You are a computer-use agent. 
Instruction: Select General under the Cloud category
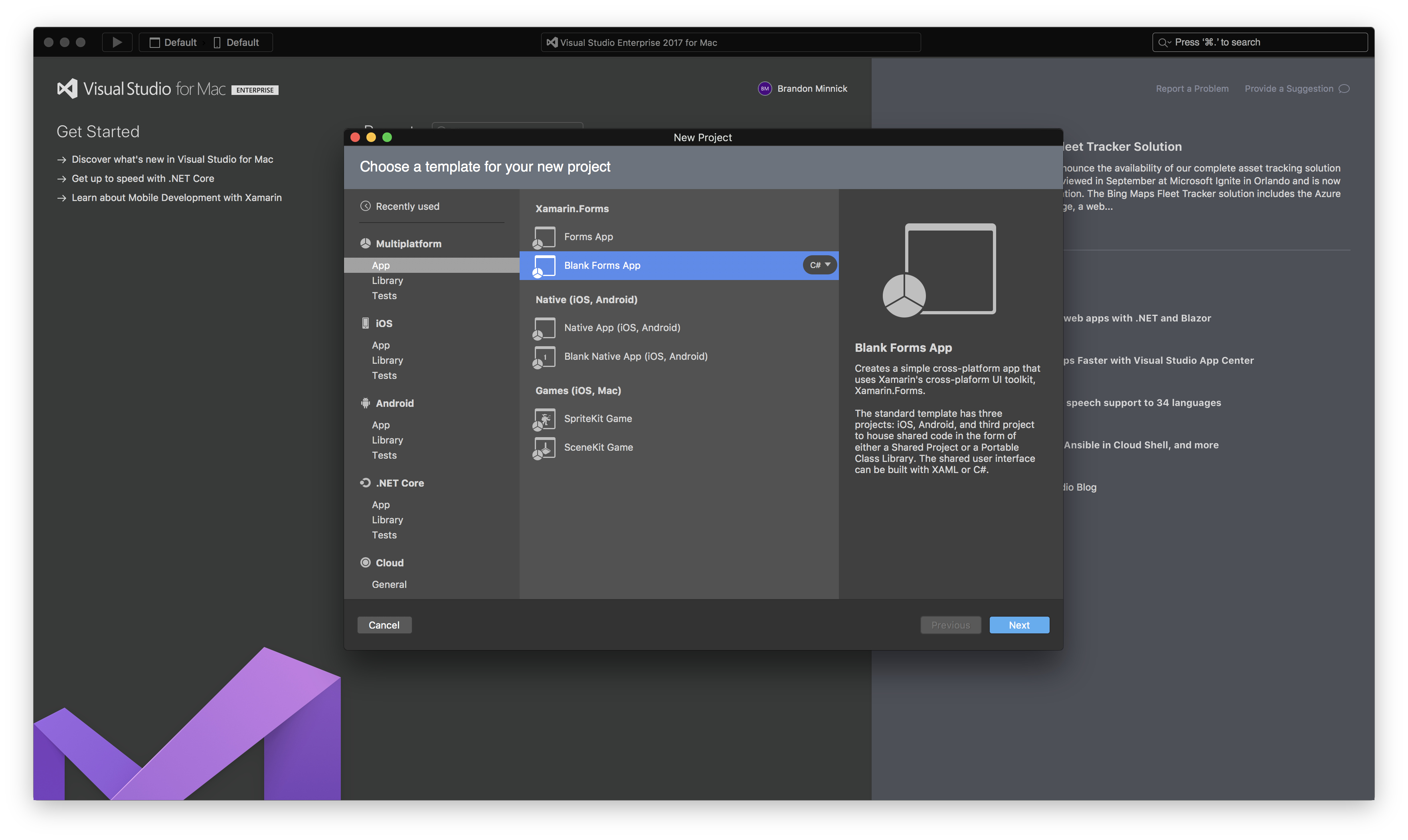[389, 584]
